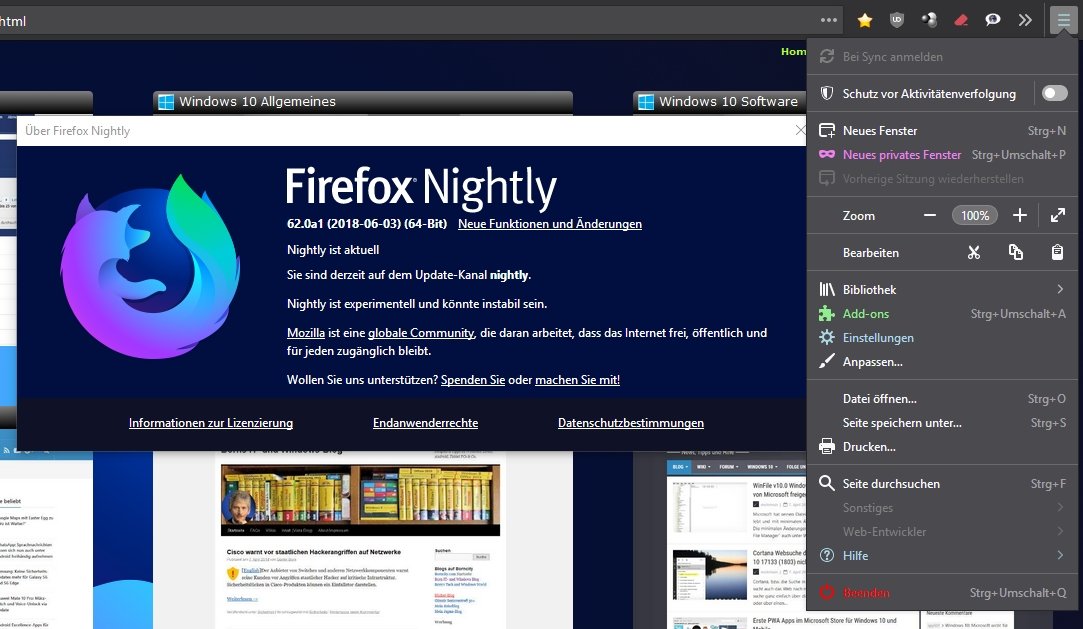Click the Spenden Sie link
The height and width of the screenshot is (629, 1083).
(472, 380)
